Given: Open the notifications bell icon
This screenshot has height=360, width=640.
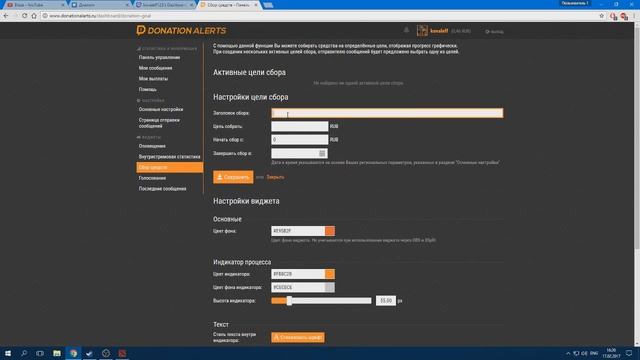Looking at the screenshot, I should pyautogui.click(x=406, y=30).
